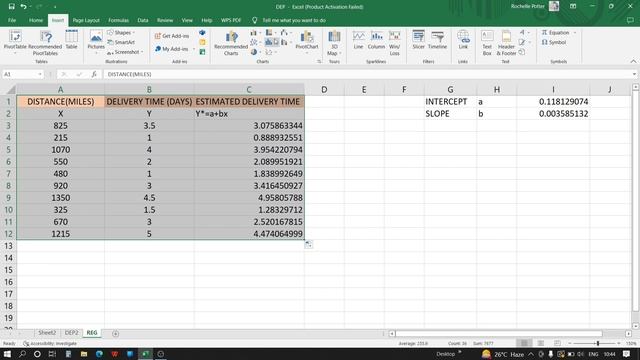Insert a Symbol

click(554, 42)
